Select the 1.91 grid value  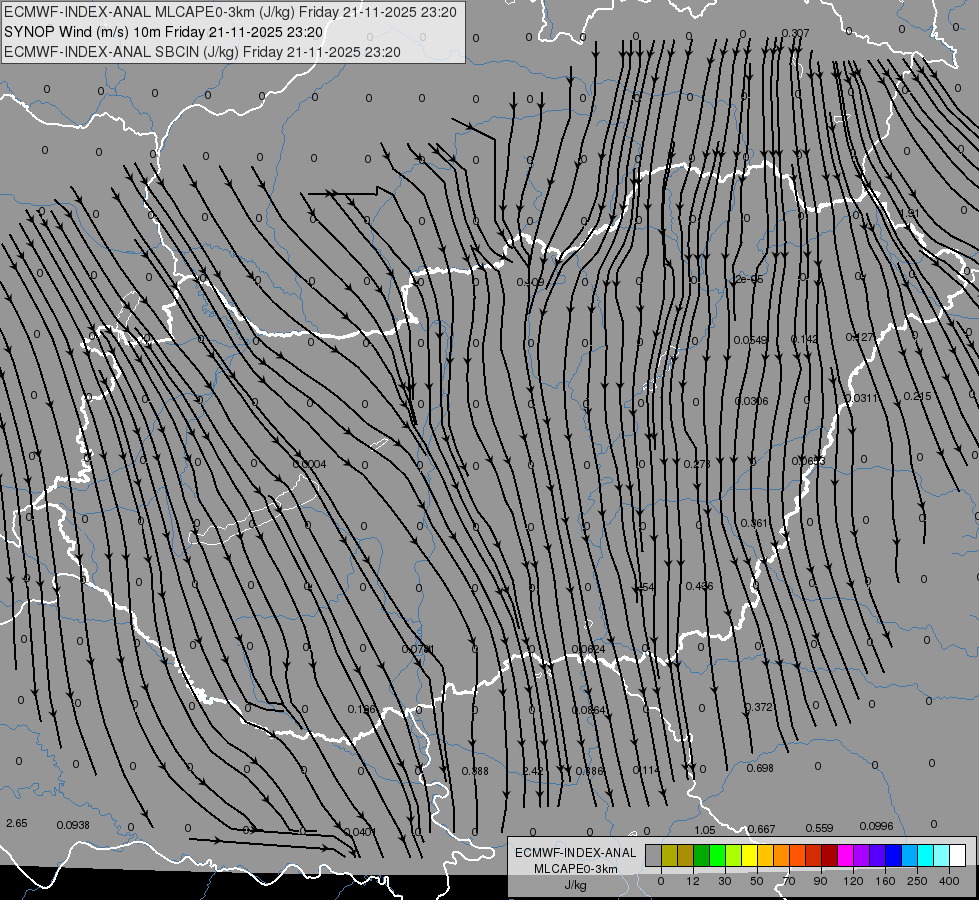click(x=909, y=213)
